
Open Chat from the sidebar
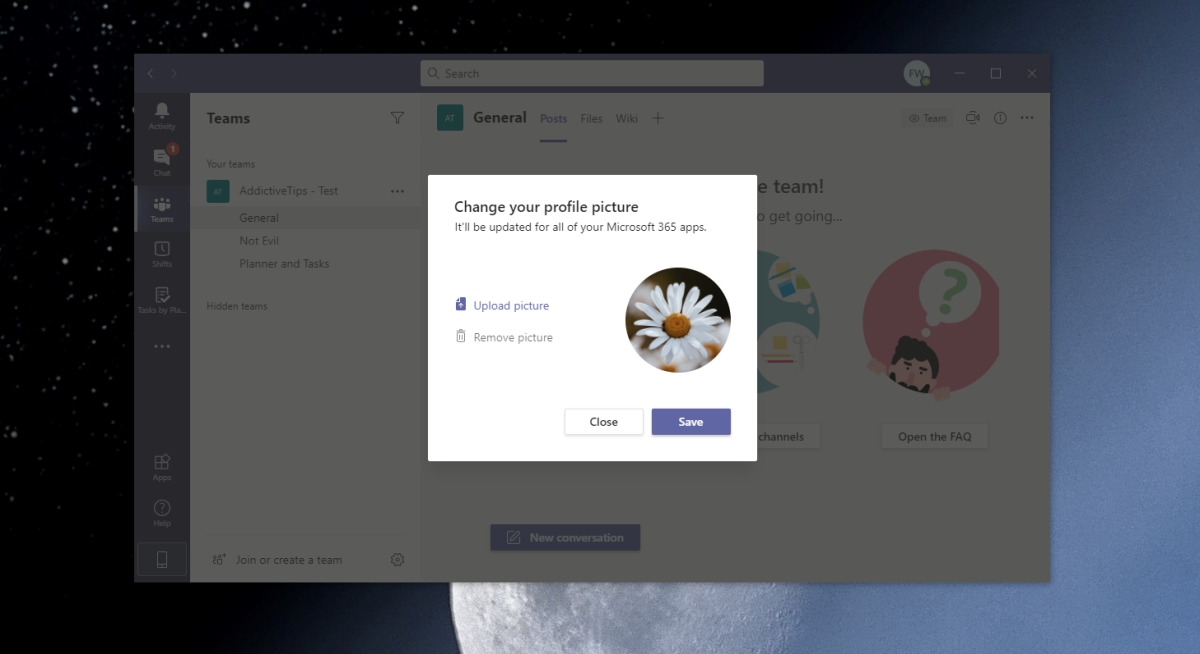point(162,162)
